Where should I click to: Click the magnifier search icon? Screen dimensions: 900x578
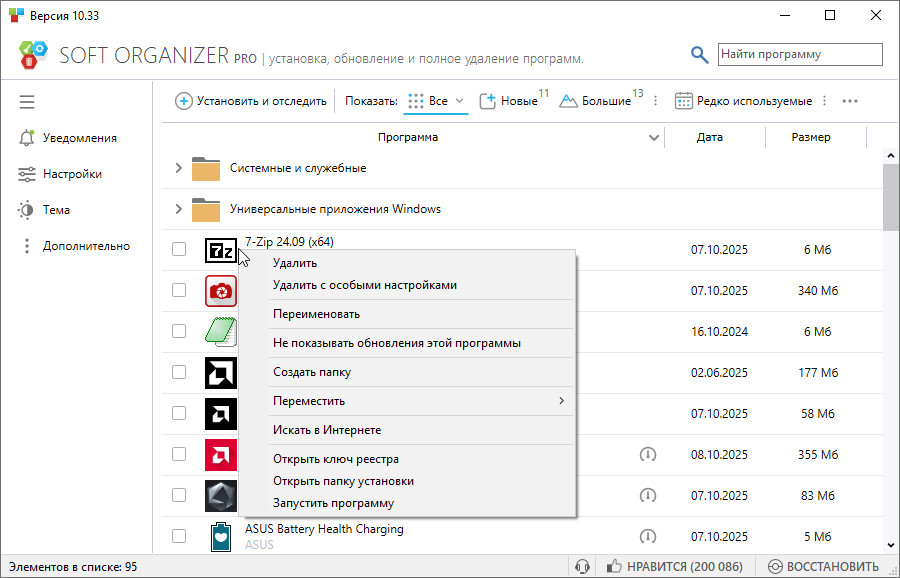click(700, 55)
